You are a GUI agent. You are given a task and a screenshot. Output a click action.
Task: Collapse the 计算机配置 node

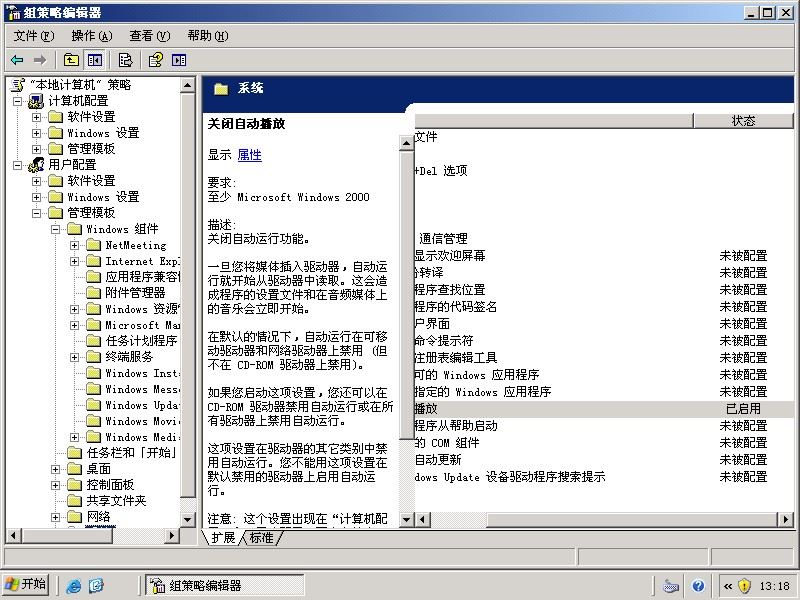click(x=18, y=101)
